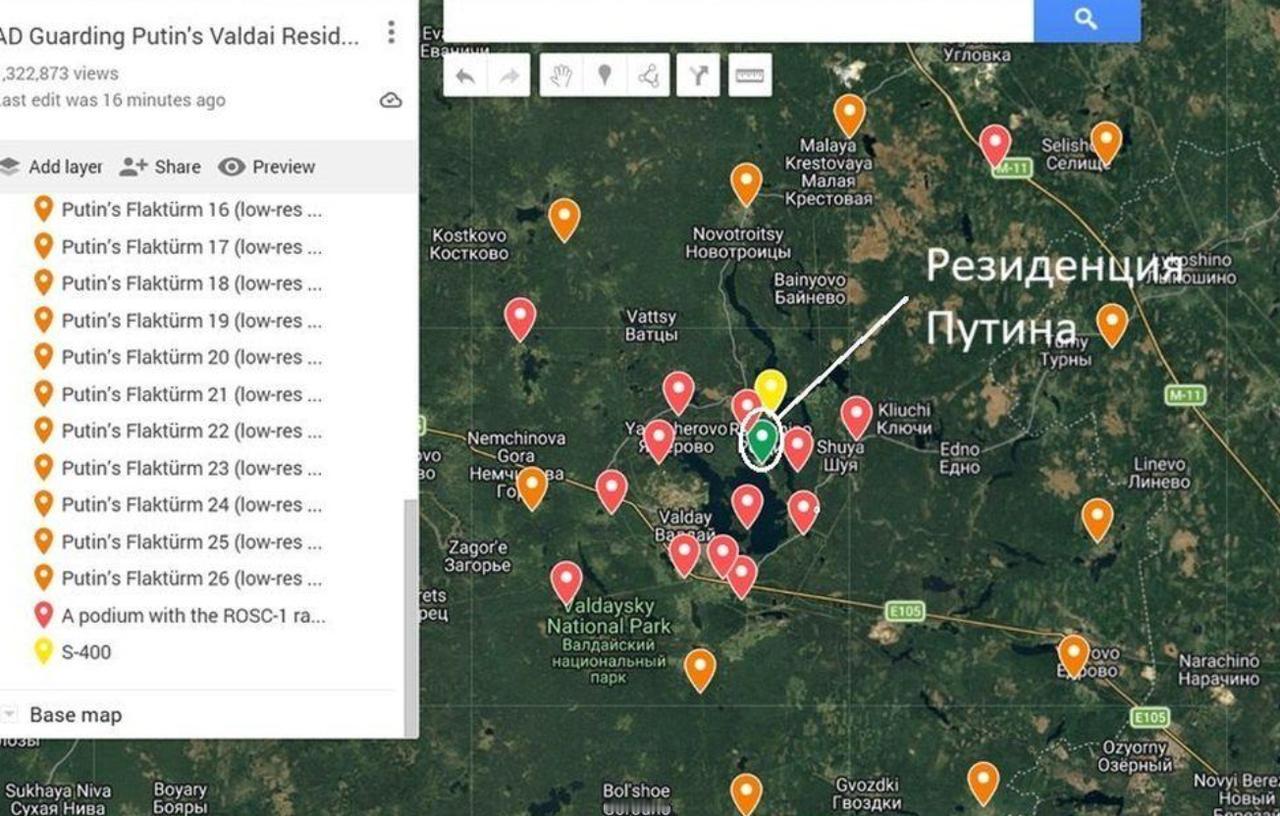Select the Draw a line tool
This screenshot has height=816, width=1280.
pos(648,75)
